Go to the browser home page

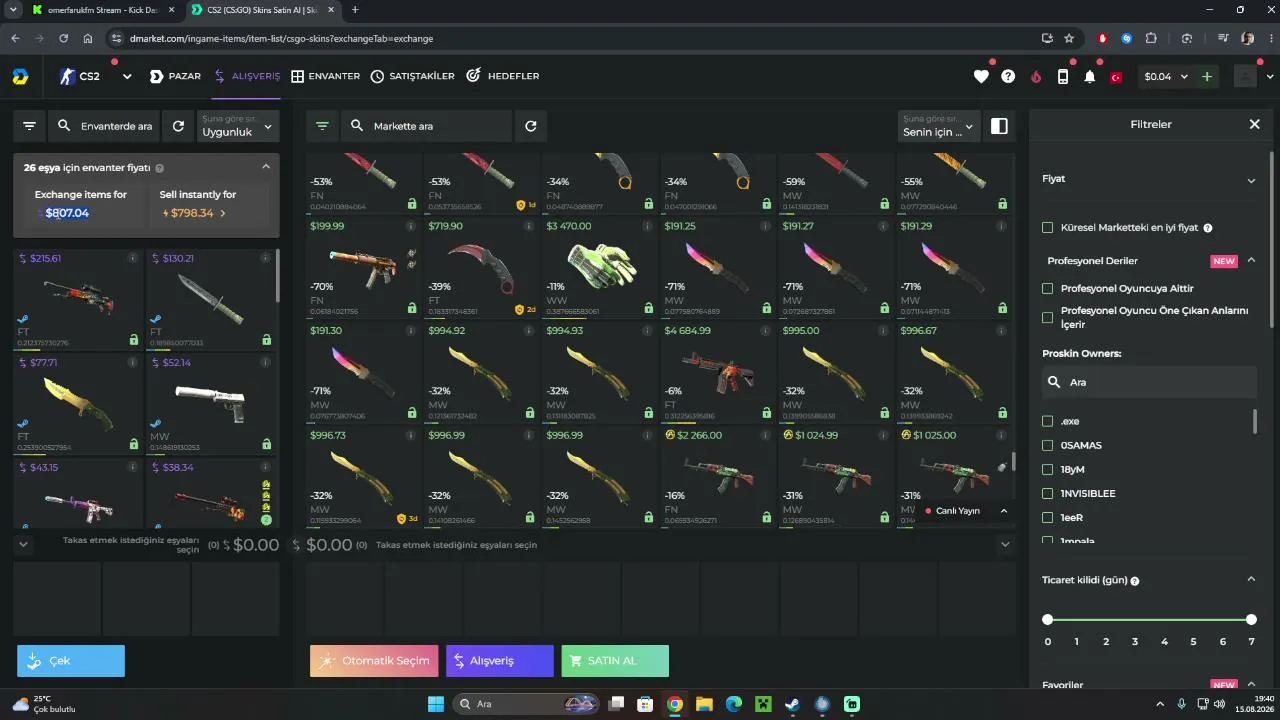click(x=88, y=38)
